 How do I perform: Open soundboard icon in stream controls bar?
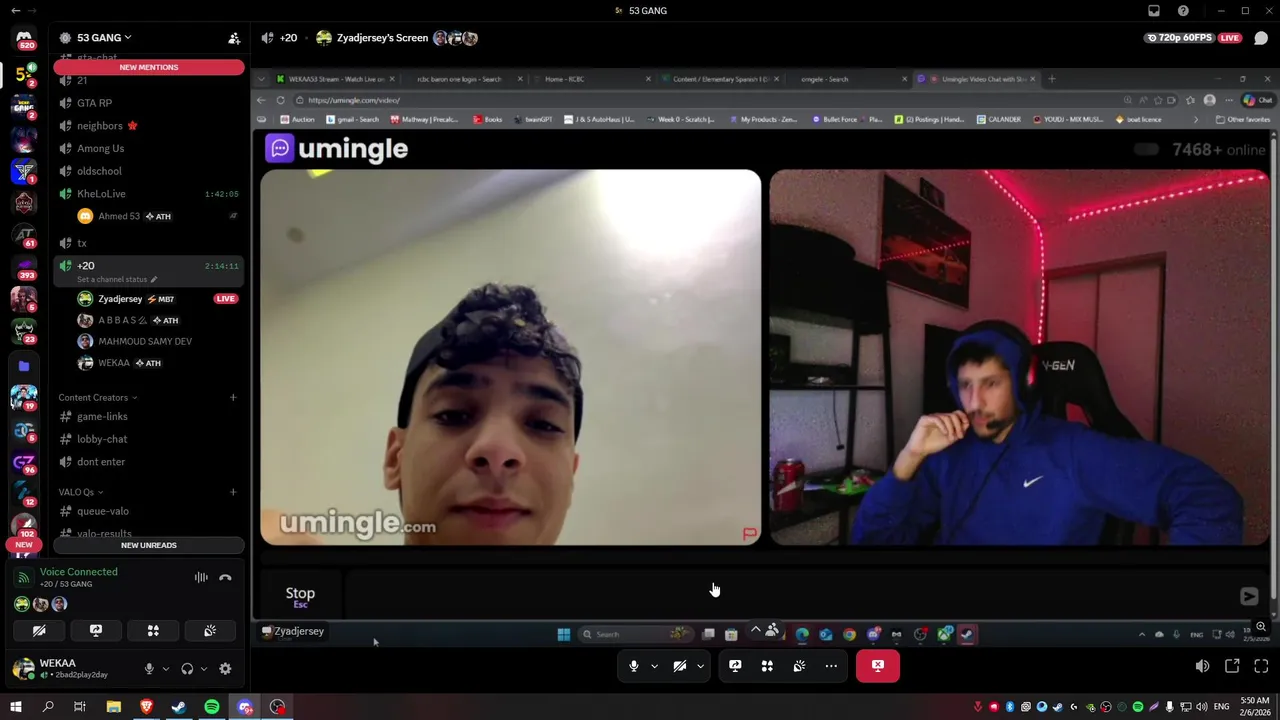(799, 666)
